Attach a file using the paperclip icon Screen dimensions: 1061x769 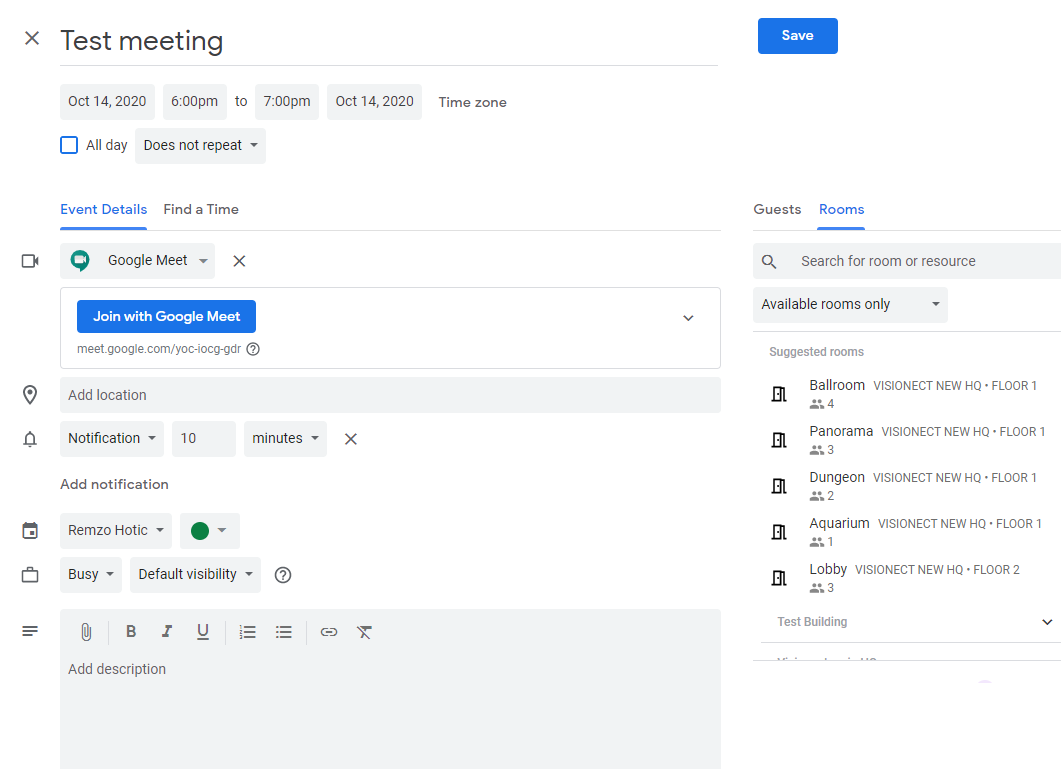tap(86, 631)
